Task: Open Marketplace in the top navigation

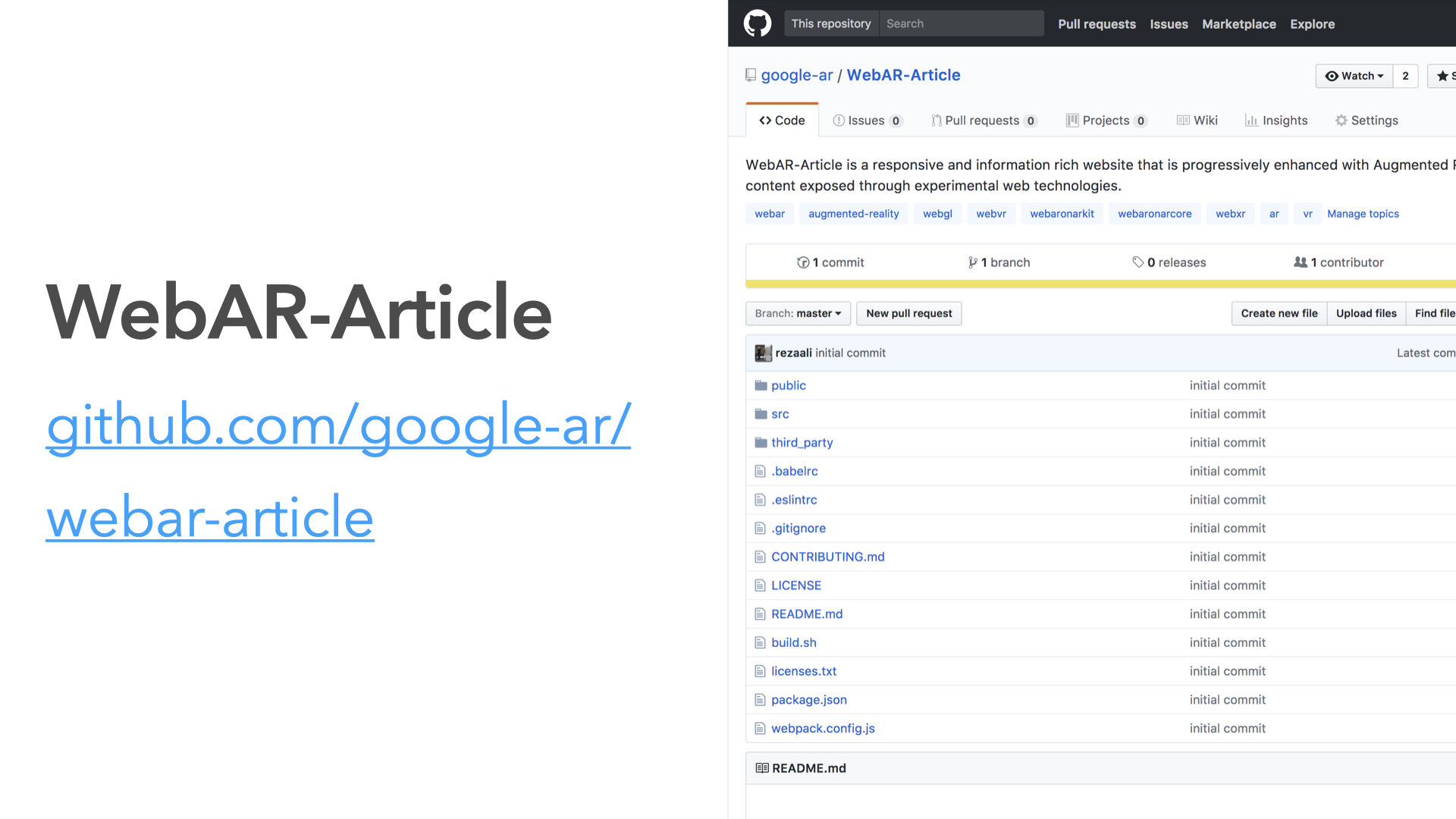Action: pyautogui.click(x=1238, y=24)
